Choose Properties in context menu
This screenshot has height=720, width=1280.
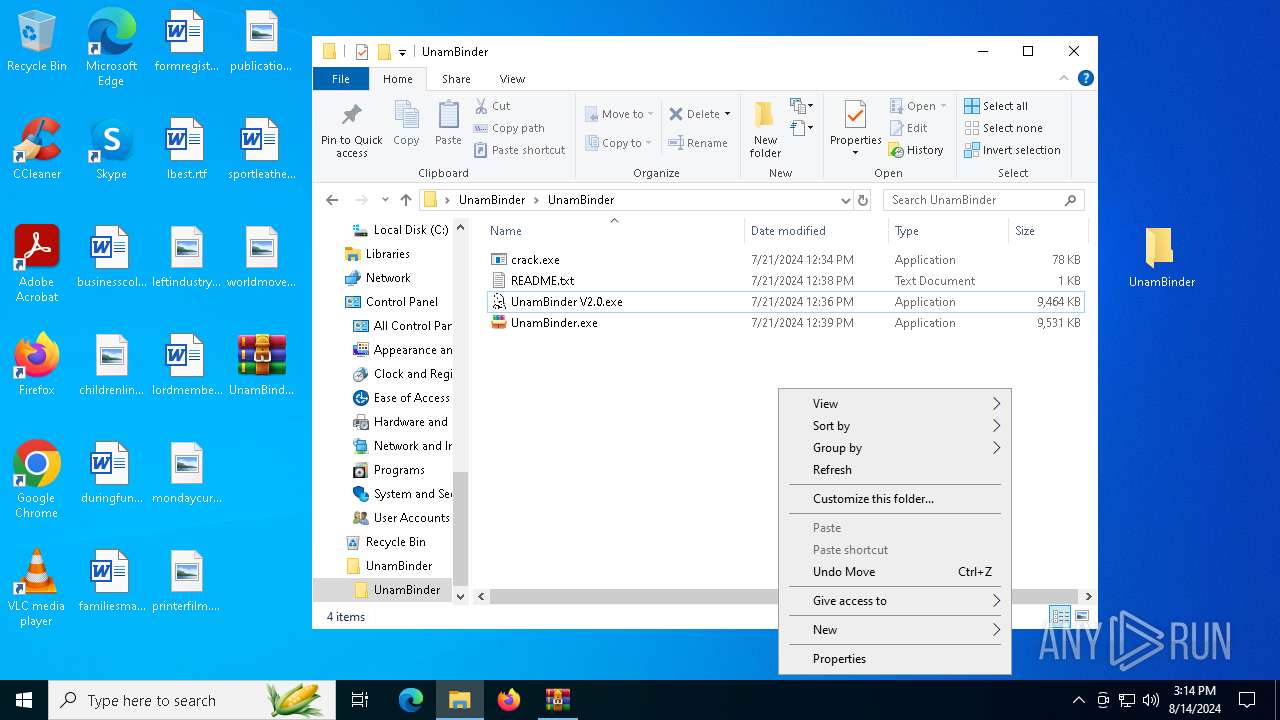pos(895,659)
